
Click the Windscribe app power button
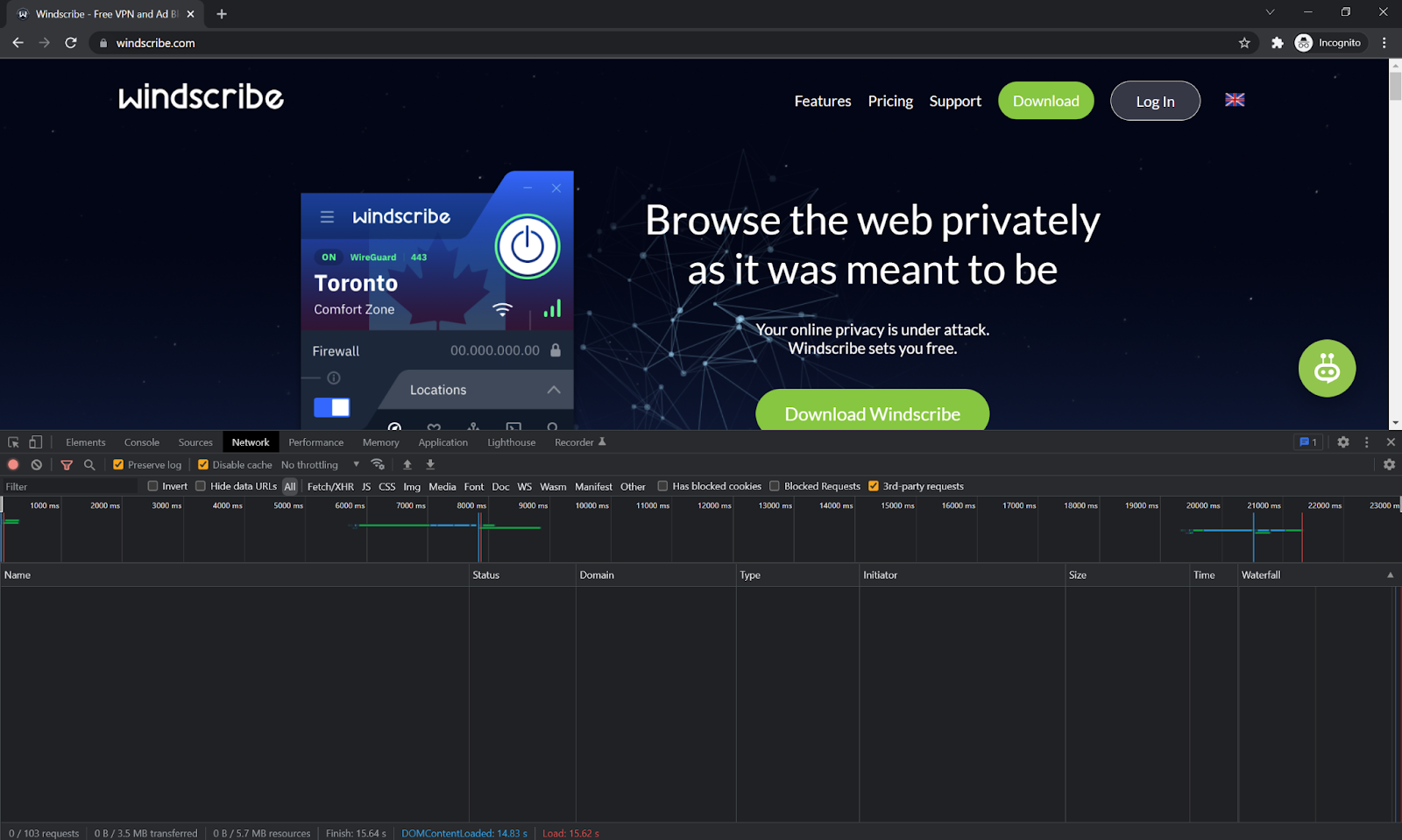(528, 246)
